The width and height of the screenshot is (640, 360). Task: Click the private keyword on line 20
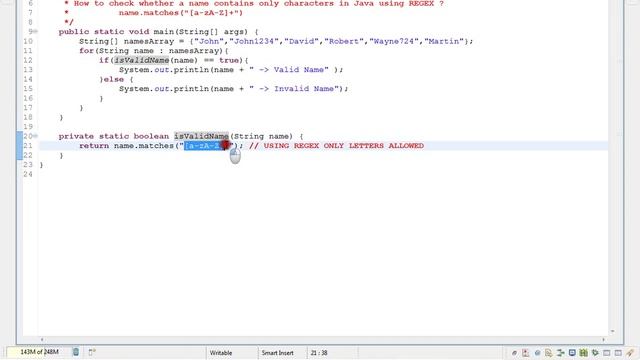coord(76,136)
